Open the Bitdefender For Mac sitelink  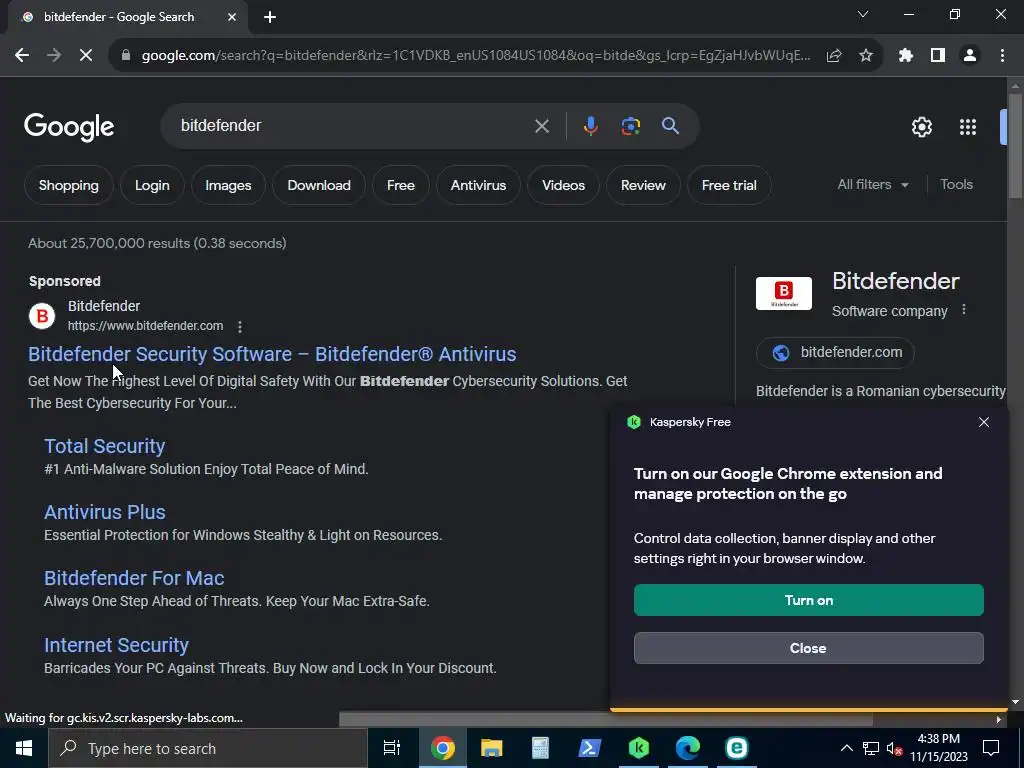(134, 578)
